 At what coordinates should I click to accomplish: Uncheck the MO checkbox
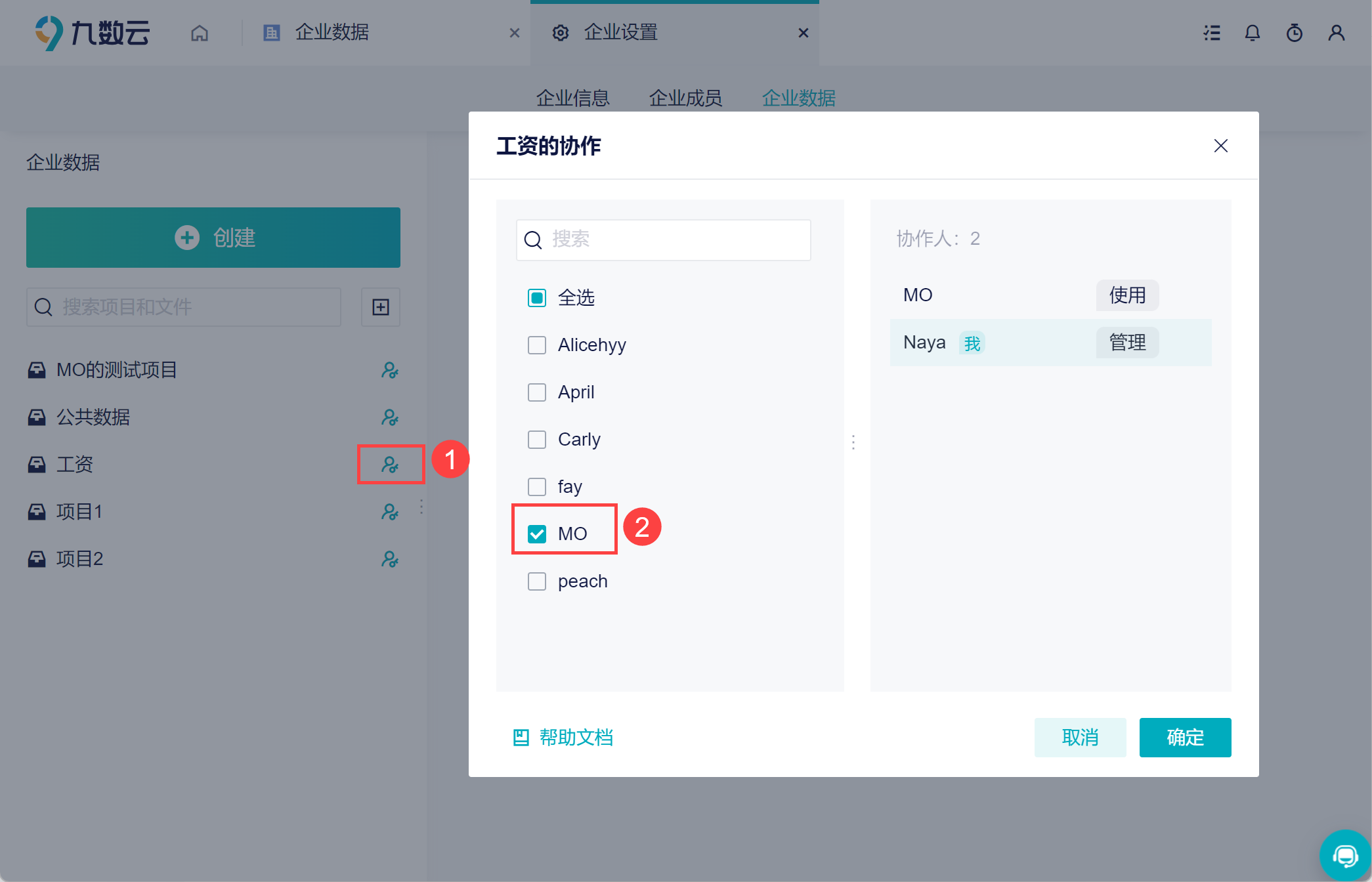(537, 534)
